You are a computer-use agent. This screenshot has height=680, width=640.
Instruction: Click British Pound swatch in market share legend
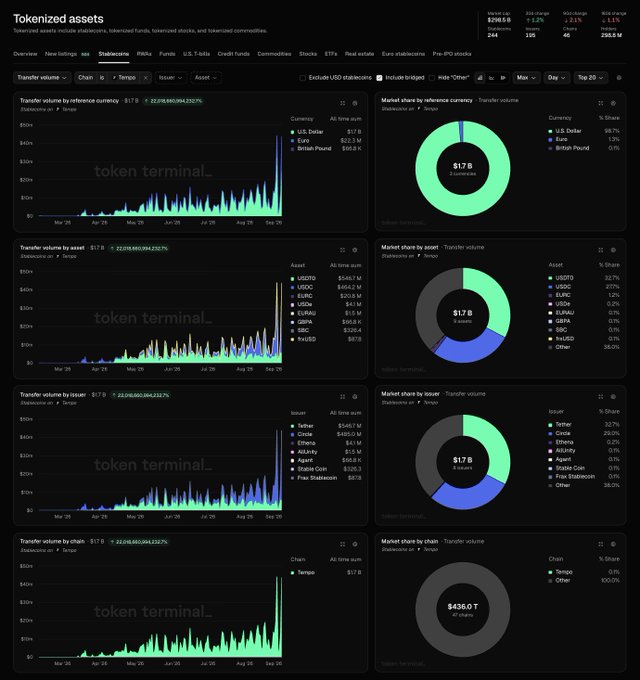pyautogui.click(x=550, y=148)
